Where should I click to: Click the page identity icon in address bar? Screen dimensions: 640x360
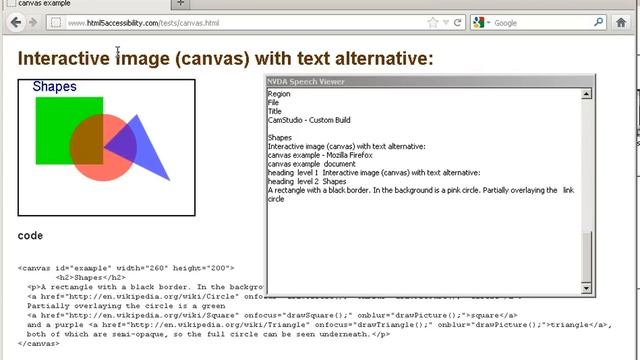pos(56,23)
